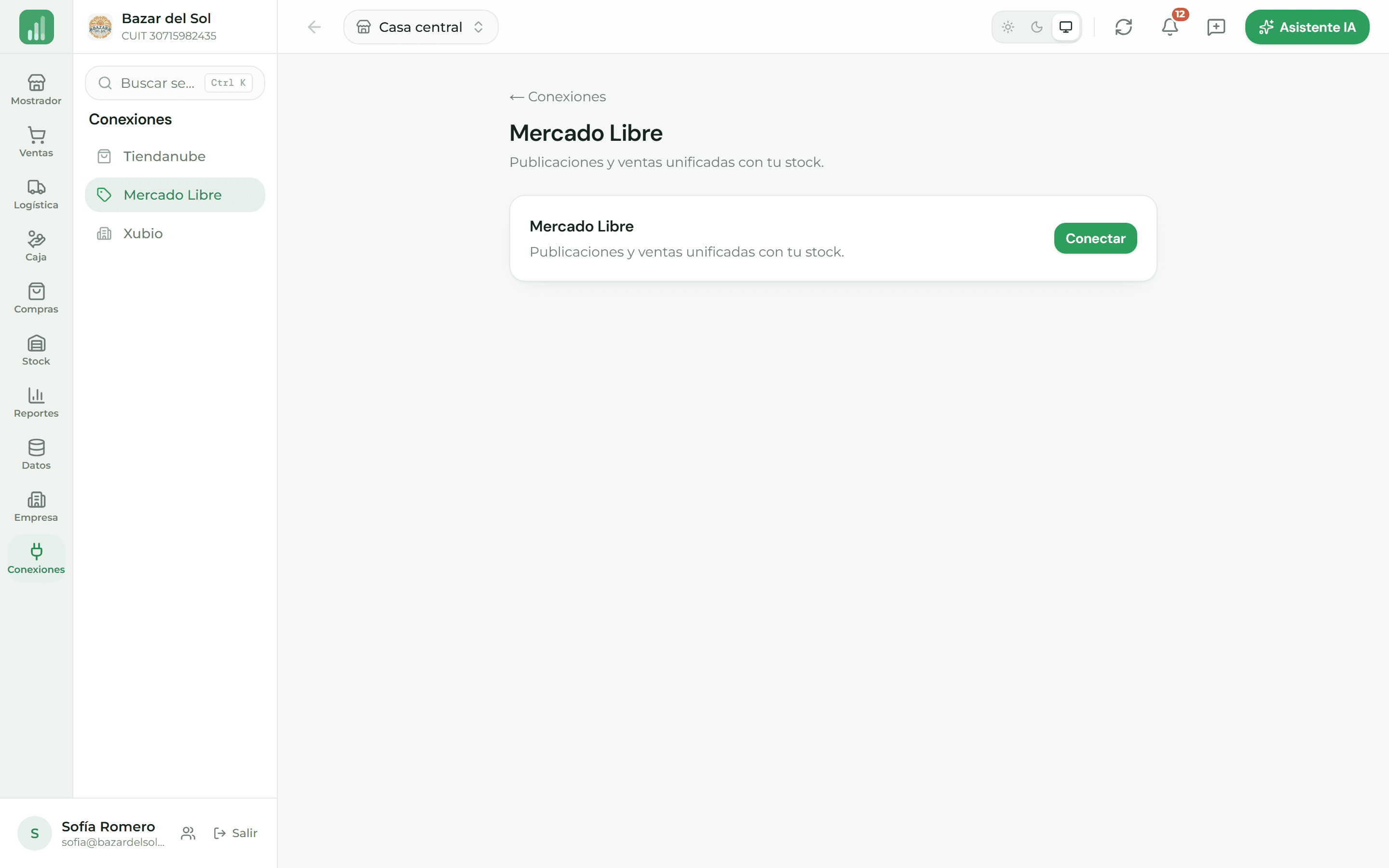The width and height of the screenshot is (1389, 868).
Task: Open the Caja section
Action: tap(36, 246)
